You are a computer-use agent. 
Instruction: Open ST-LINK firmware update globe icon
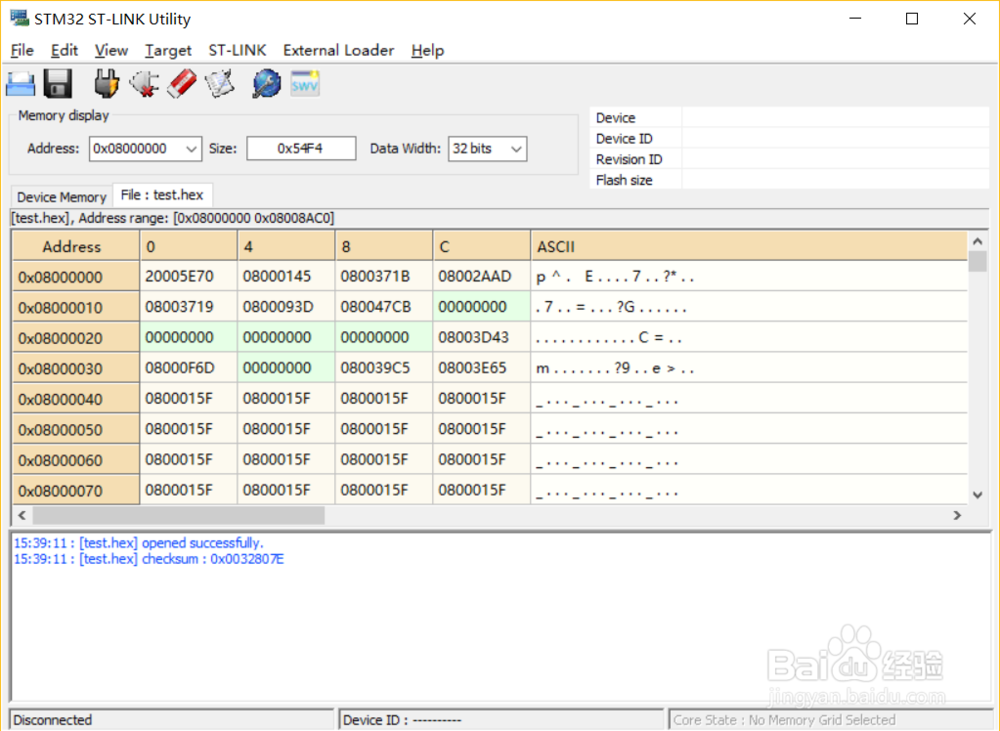point(267,84)
